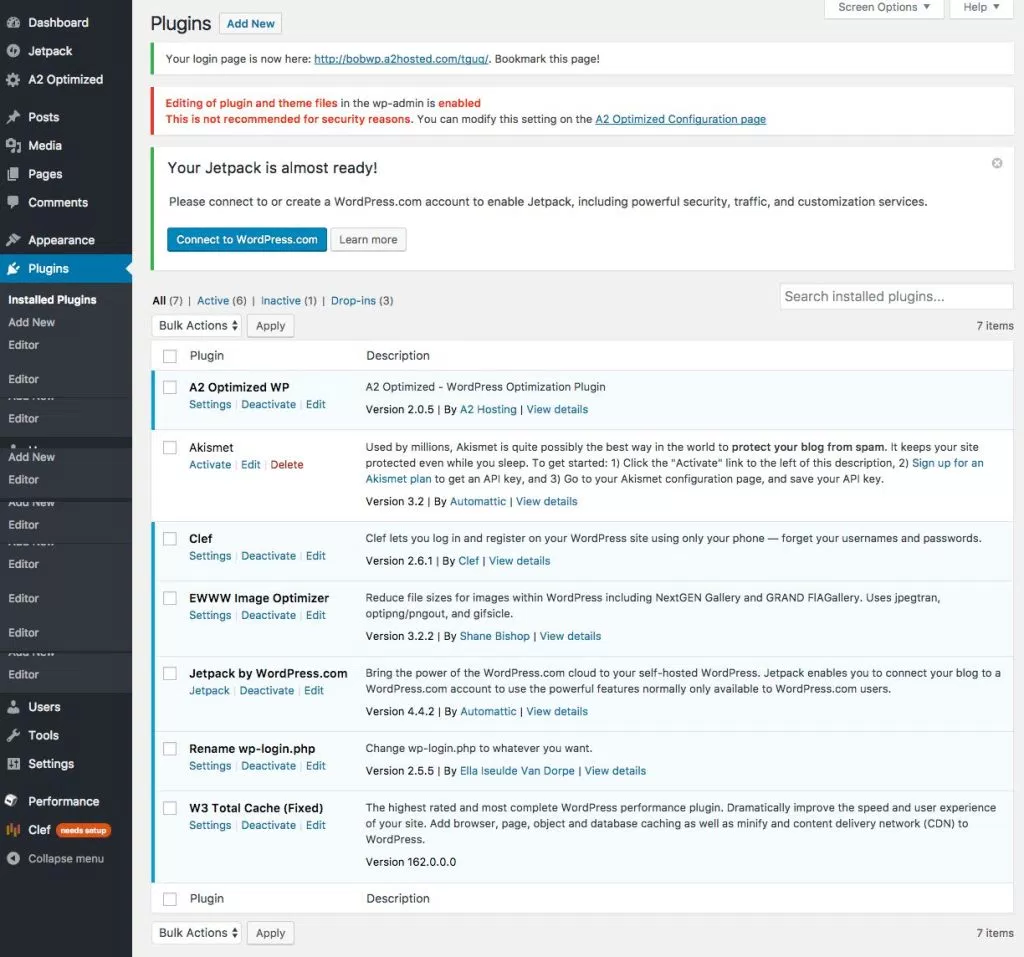Click the Dashboard gauge icon in the sidebar
The width and height of the screenshot is (1024, 957).
pyautogui.click(x=13, y=22)
